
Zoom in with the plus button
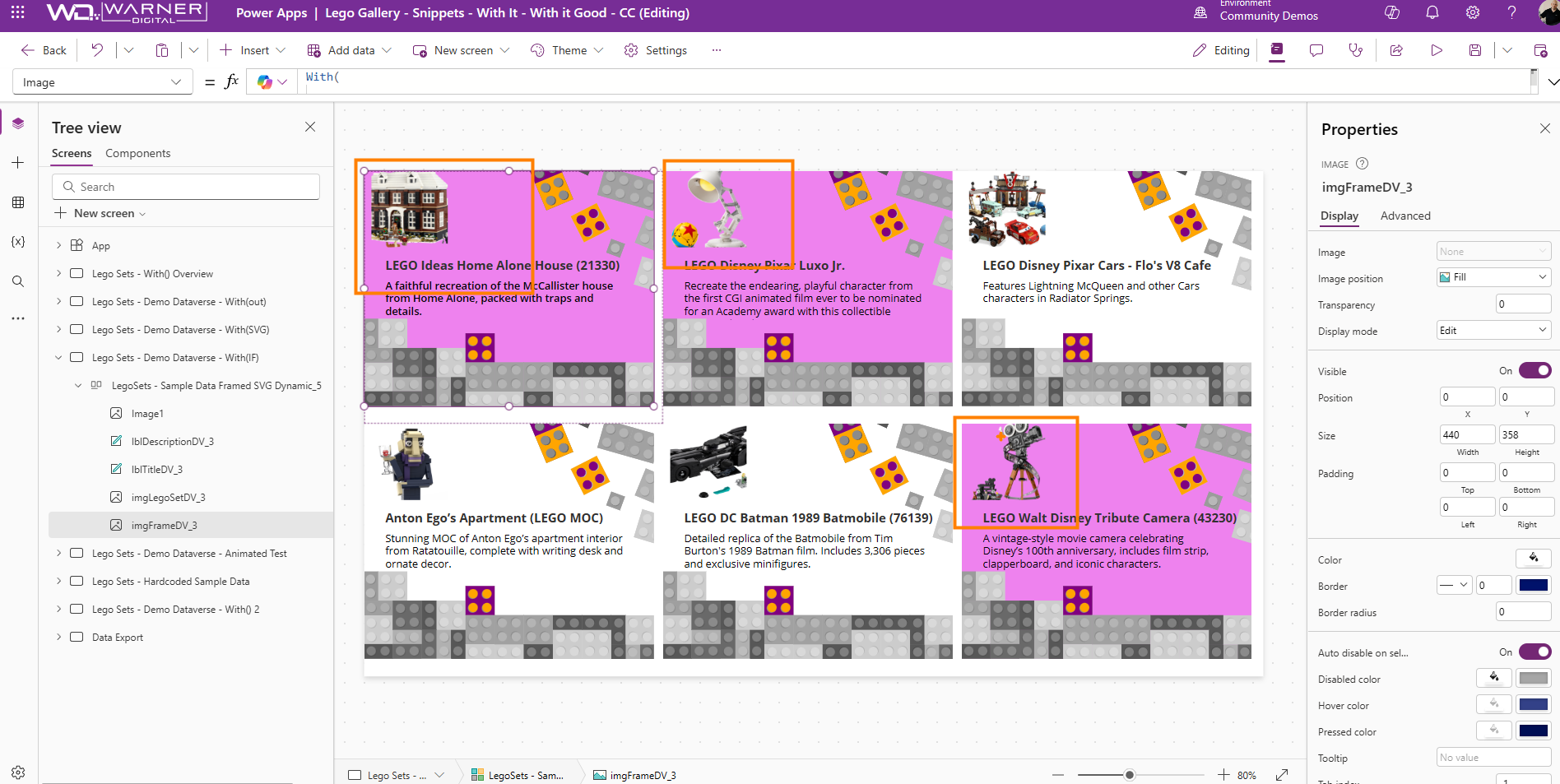1223,775
